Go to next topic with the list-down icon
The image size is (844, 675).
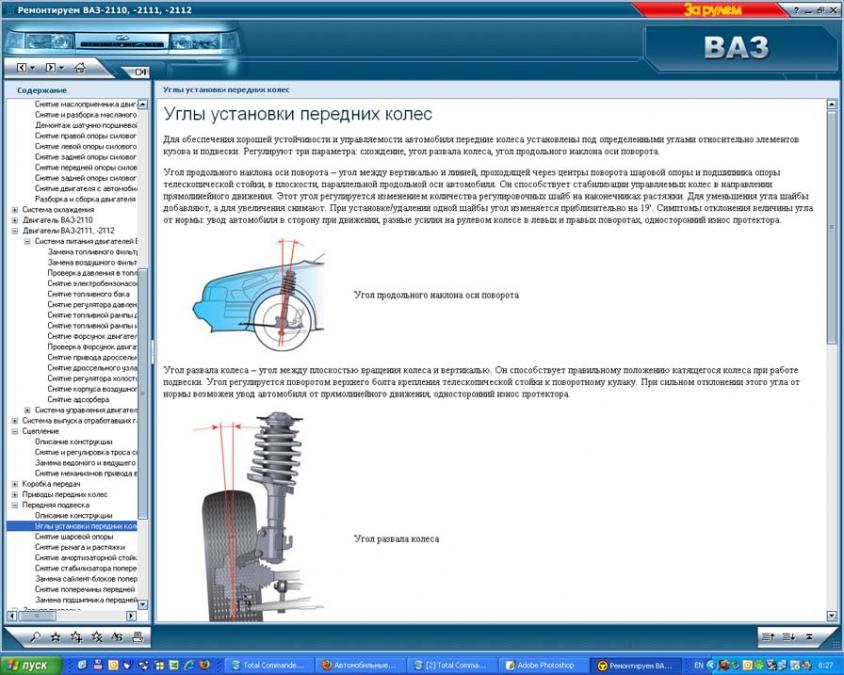point(789,637)
